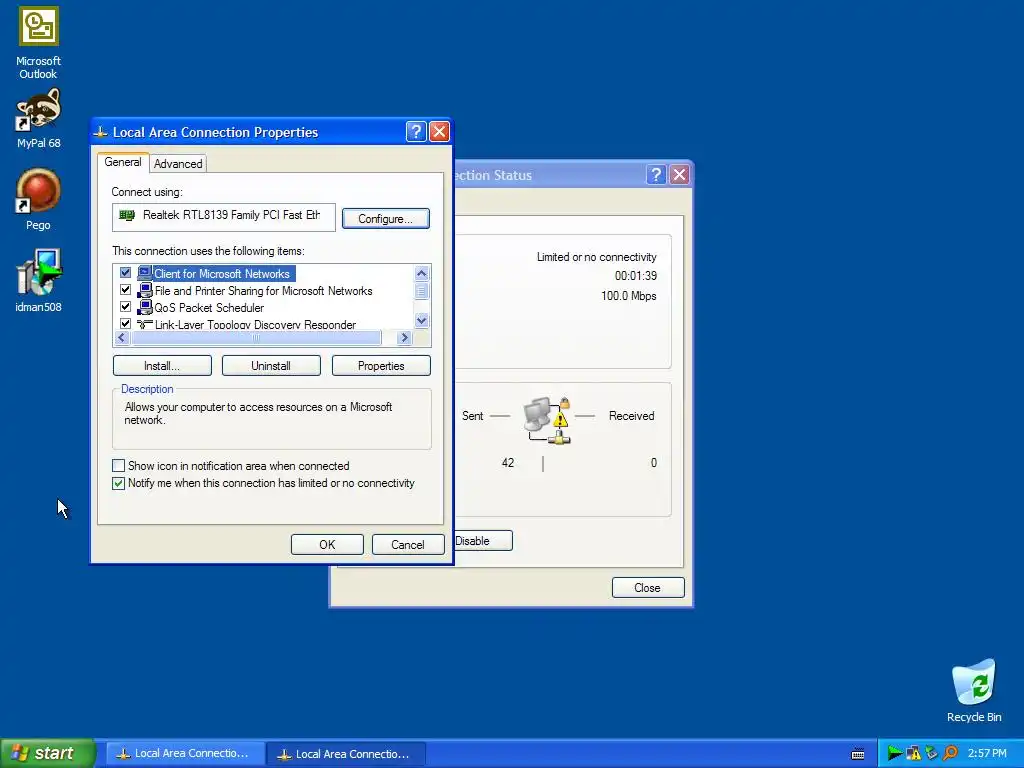Switch to the Advanced tab
The width and height of the screenshot is (1024, 768).
(178, 164)
